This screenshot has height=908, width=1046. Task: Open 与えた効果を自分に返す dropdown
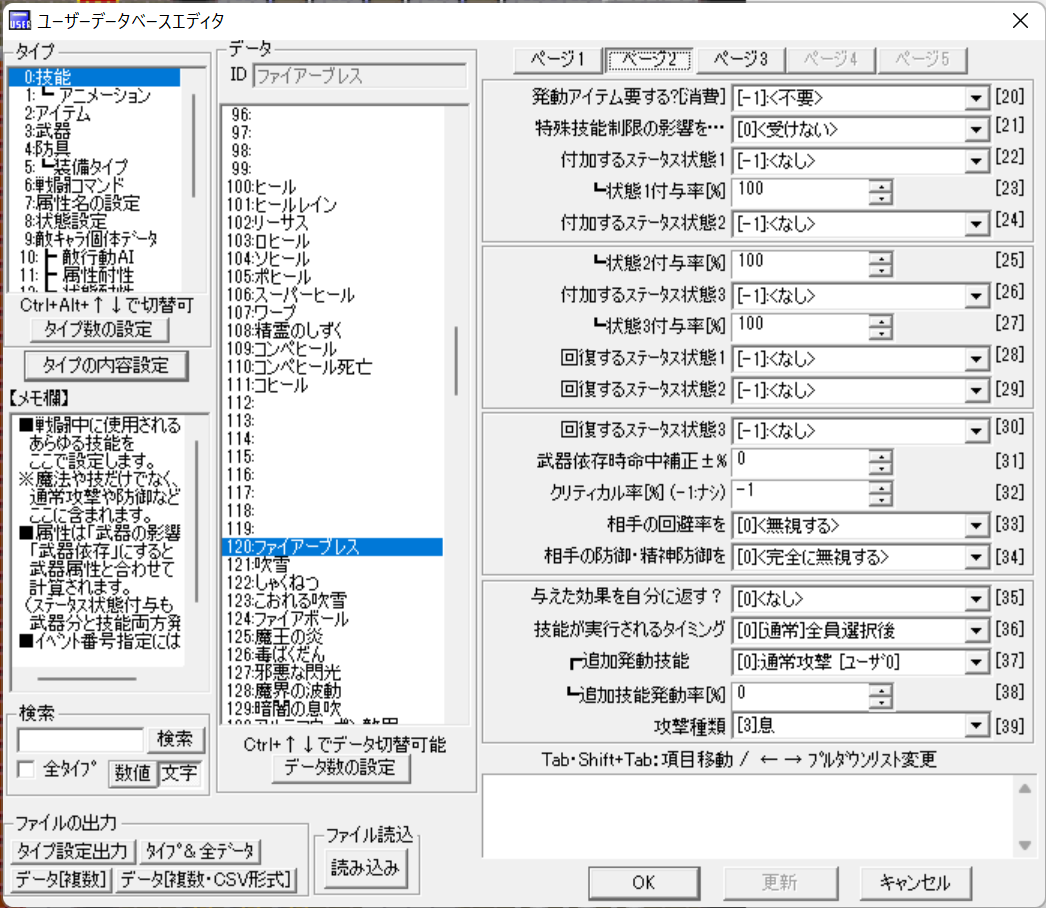976,599
